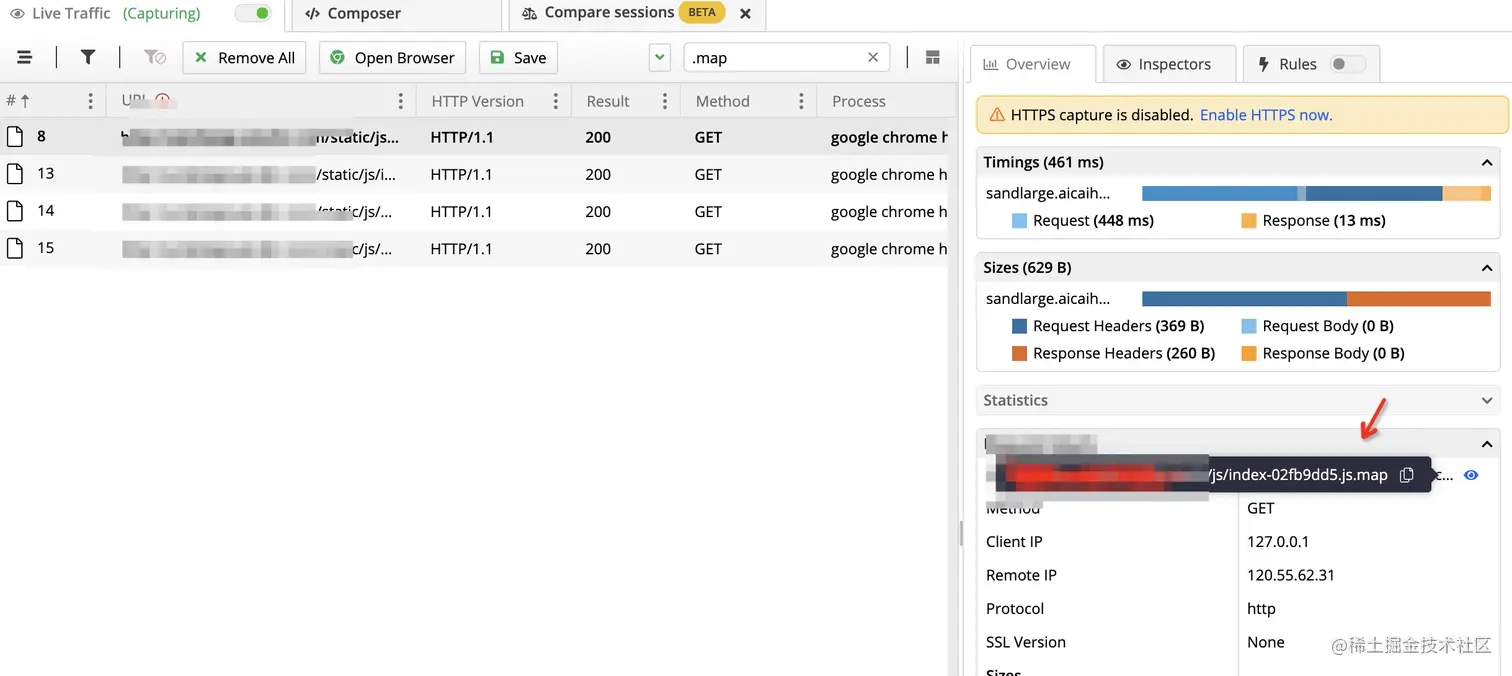Close the Compare sessions tab
Image resolution: width=1512 pixels, height=676 pixels.
tap(745, 14)
